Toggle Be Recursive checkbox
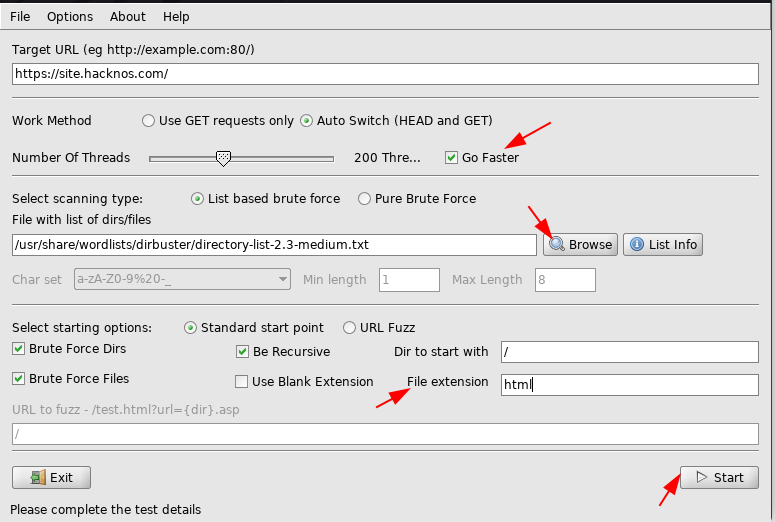The width and height of the screenshot is (775, 522). (x=242, y=351)
